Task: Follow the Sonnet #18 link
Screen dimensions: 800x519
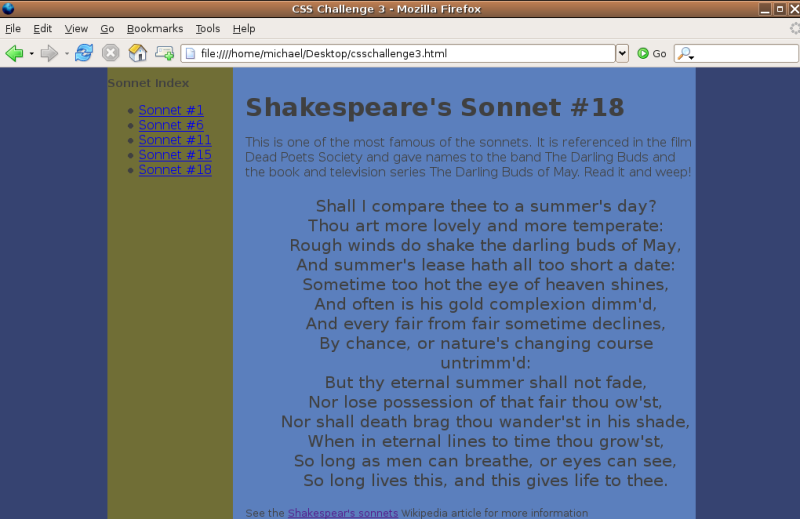Action: click(x=175, y=169)
